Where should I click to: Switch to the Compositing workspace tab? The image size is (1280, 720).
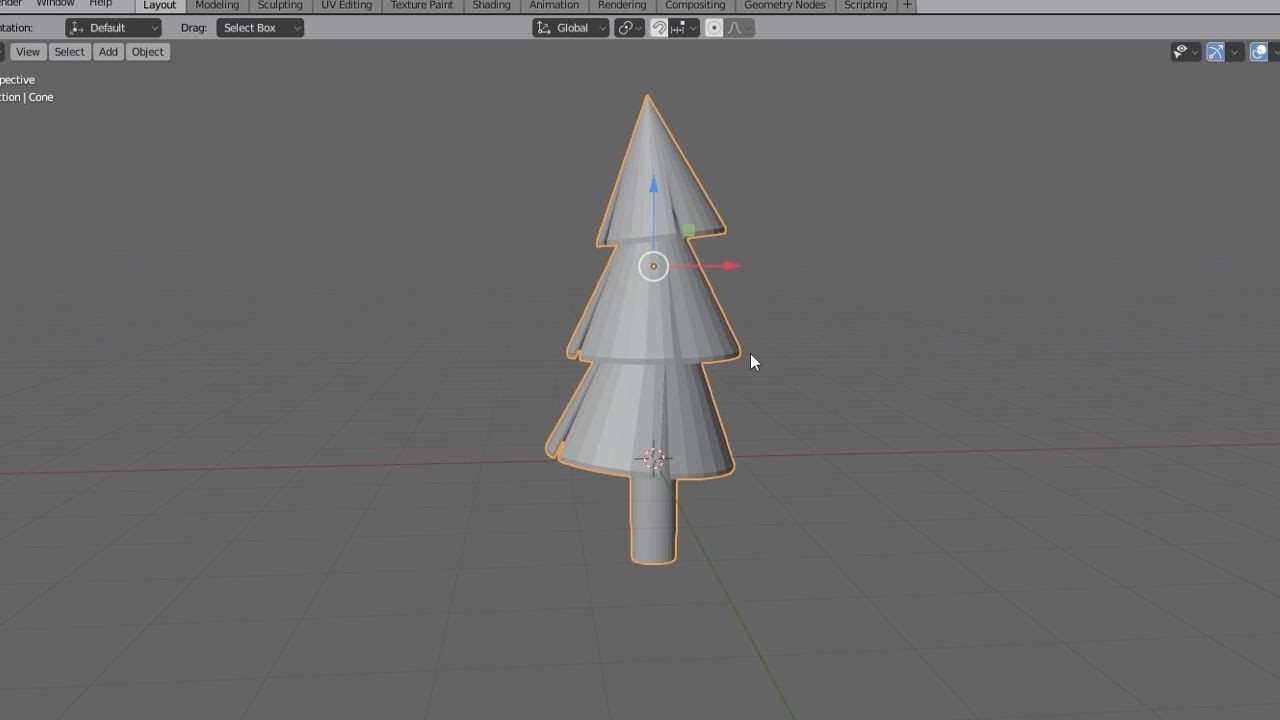(x=695, y=5)
